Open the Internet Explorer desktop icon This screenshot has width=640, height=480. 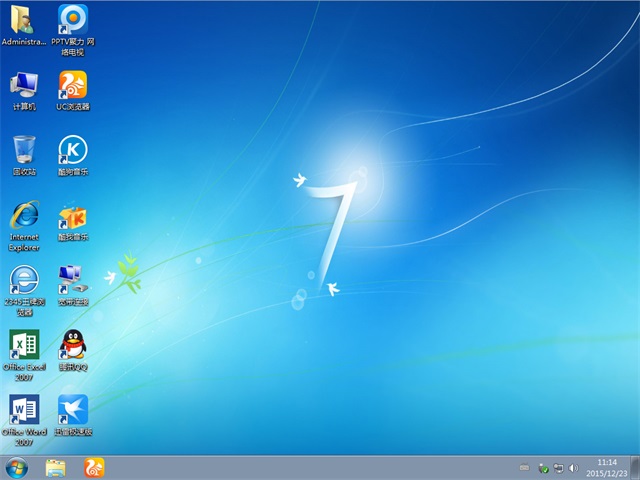[24, 215]
